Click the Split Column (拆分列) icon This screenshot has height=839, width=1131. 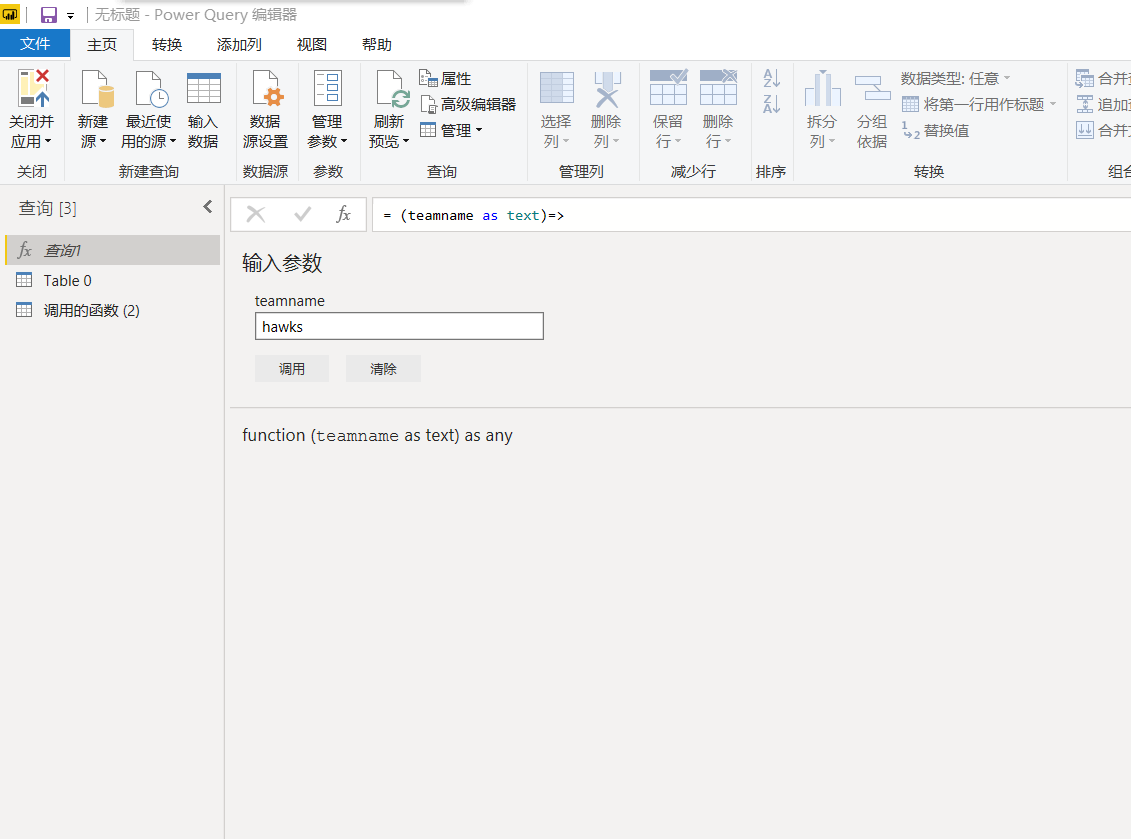822,89
